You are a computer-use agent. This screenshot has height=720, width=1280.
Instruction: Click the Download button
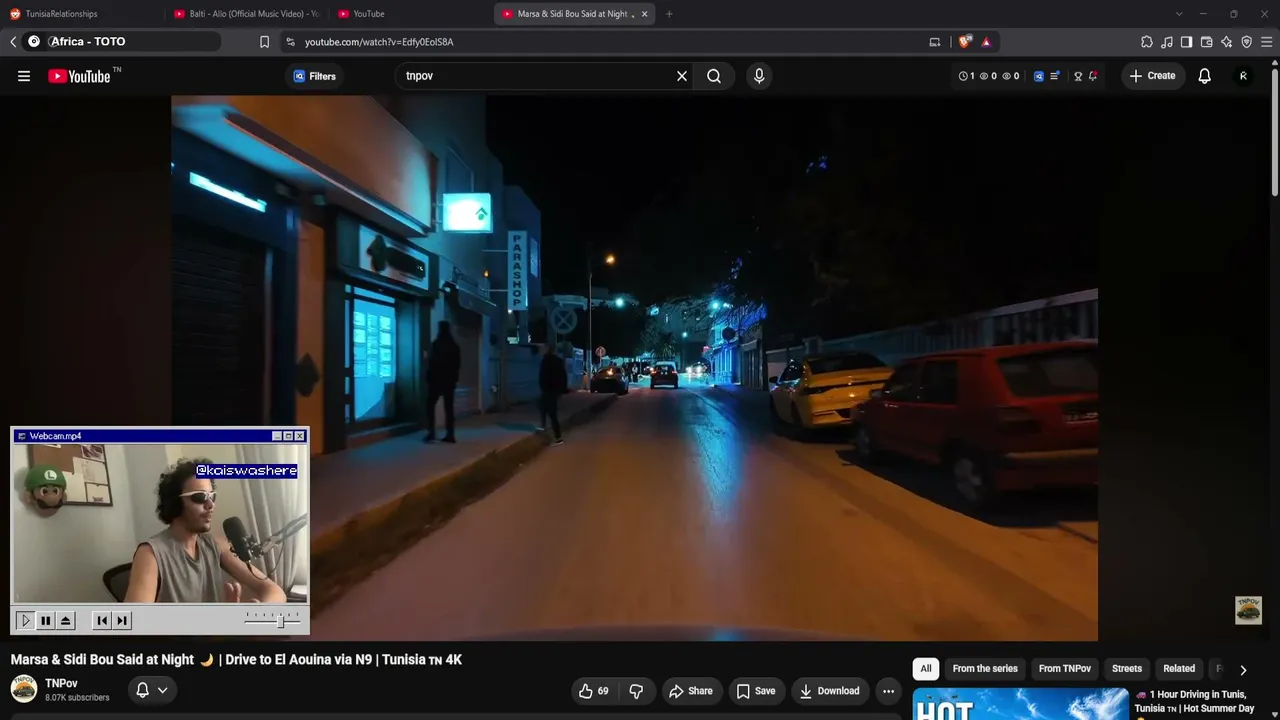pyautogui.click(x=829, y=691)
